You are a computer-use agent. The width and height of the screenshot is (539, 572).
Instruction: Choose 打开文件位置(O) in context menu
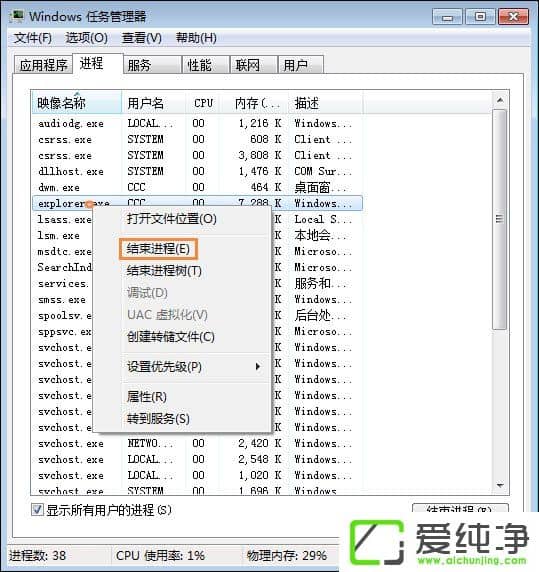point(171,219)
